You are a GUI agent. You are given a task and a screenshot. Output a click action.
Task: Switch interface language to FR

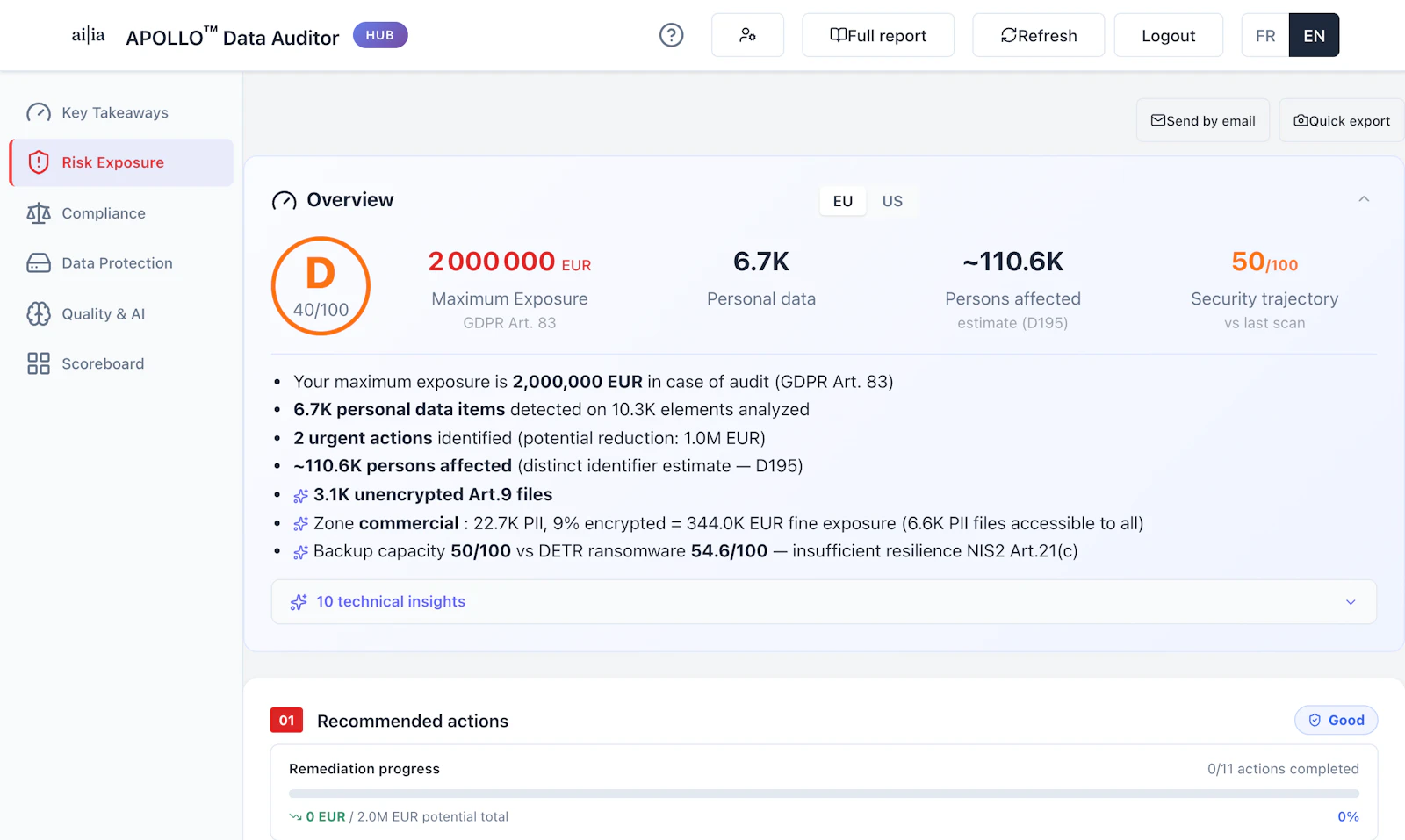(1264, 35)
